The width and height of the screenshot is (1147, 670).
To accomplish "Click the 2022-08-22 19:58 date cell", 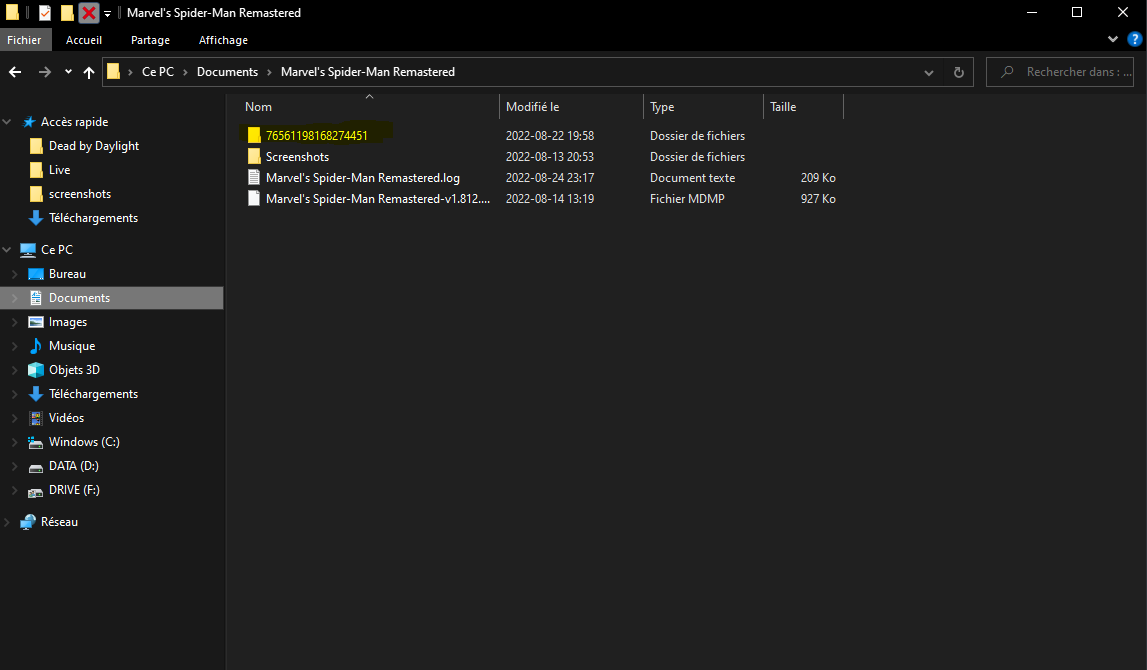I will click(x=550, y=135).
